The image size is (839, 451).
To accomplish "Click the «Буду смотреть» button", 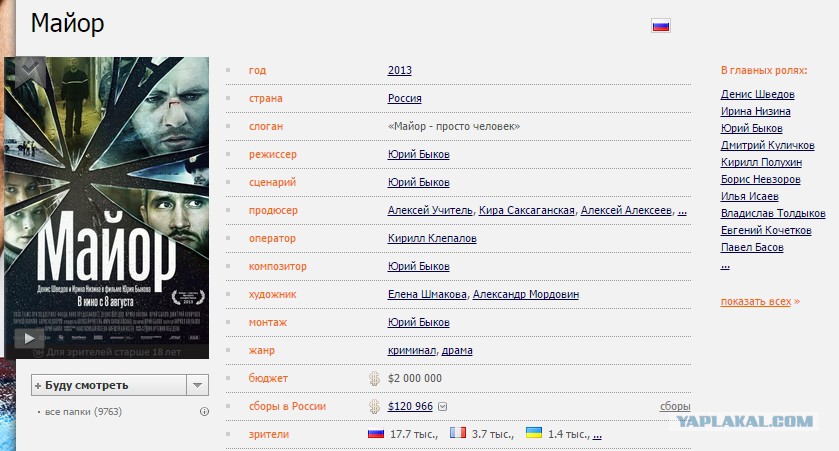I will coord(109,385).
